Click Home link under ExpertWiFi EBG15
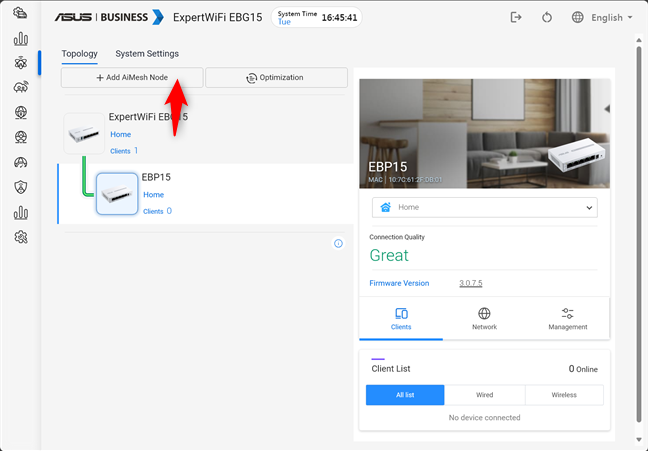This screenshot has width=648, height=451. 120,134
